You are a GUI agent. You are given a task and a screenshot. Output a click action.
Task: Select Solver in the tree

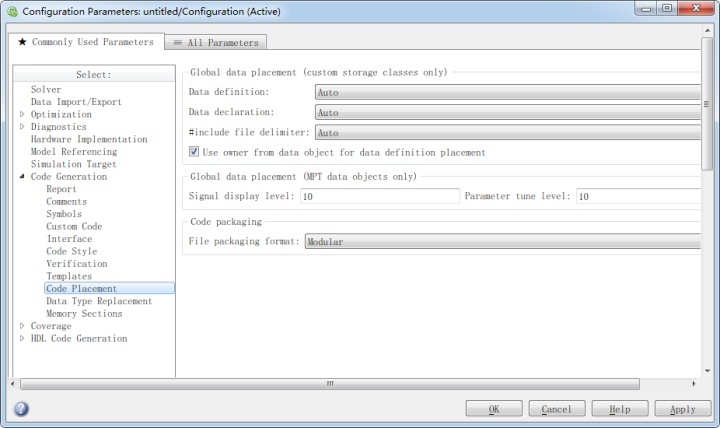[x=46, y=89]
